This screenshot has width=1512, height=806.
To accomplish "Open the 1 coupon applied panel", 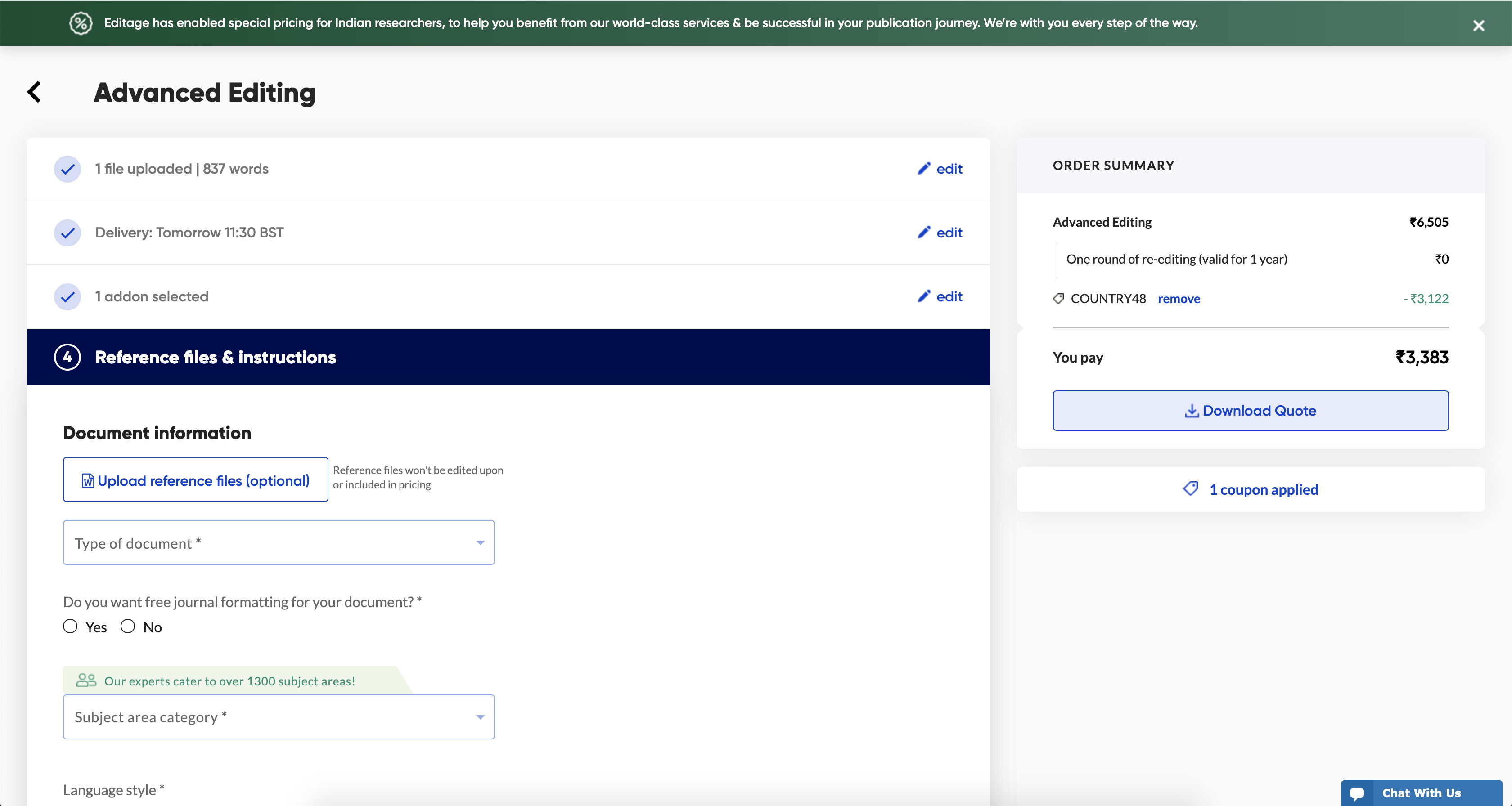I will [1250, 489].
